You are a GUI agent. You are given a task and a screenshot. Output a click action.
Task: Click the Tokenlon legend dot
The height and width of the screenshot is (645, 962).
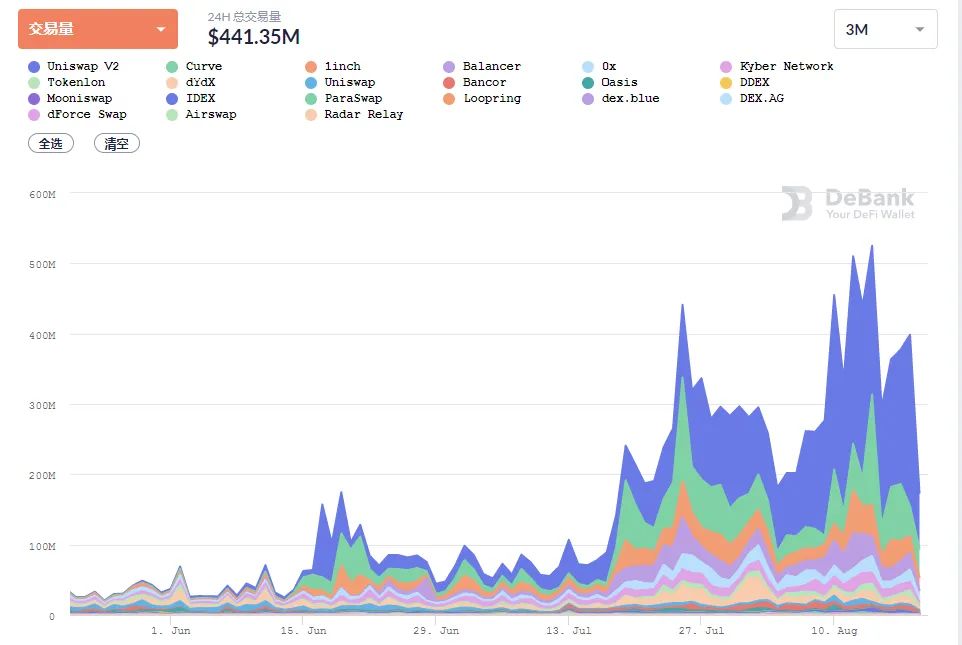coord(34,83)
